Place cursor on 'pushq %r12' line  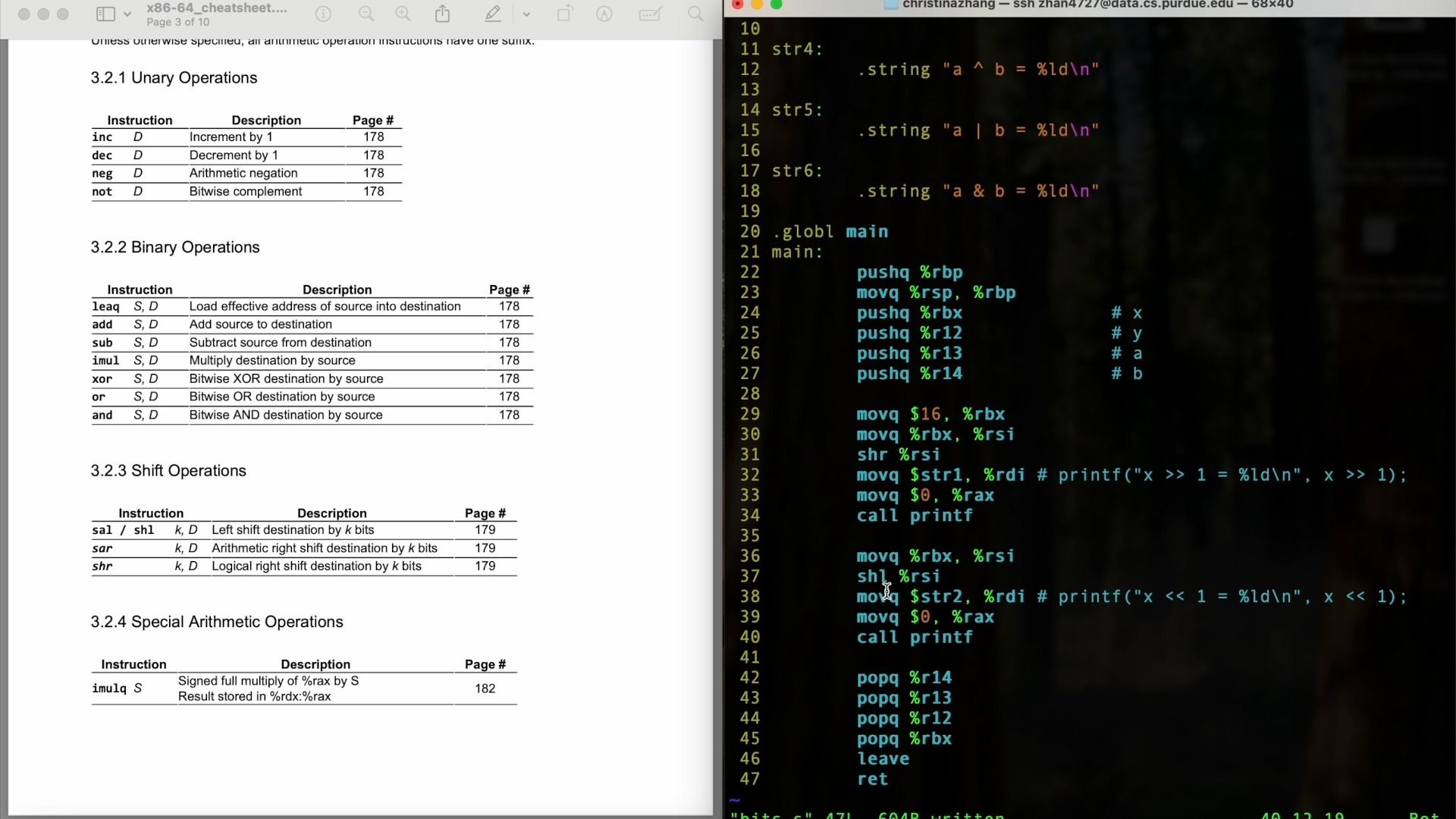click(x=909, y=333)
